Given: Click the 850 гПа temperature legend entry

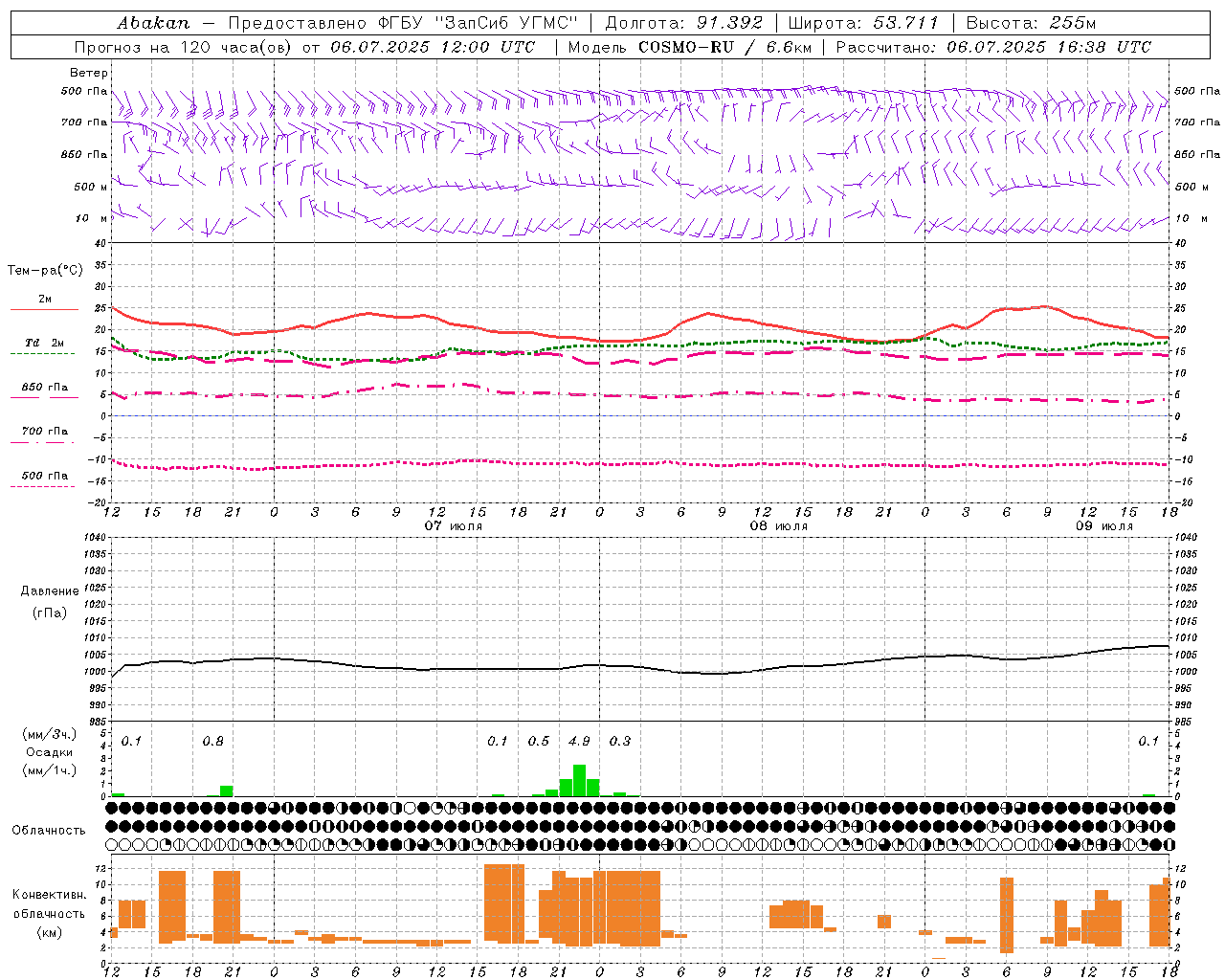Looking at the screenshot, I should point(45,388).
